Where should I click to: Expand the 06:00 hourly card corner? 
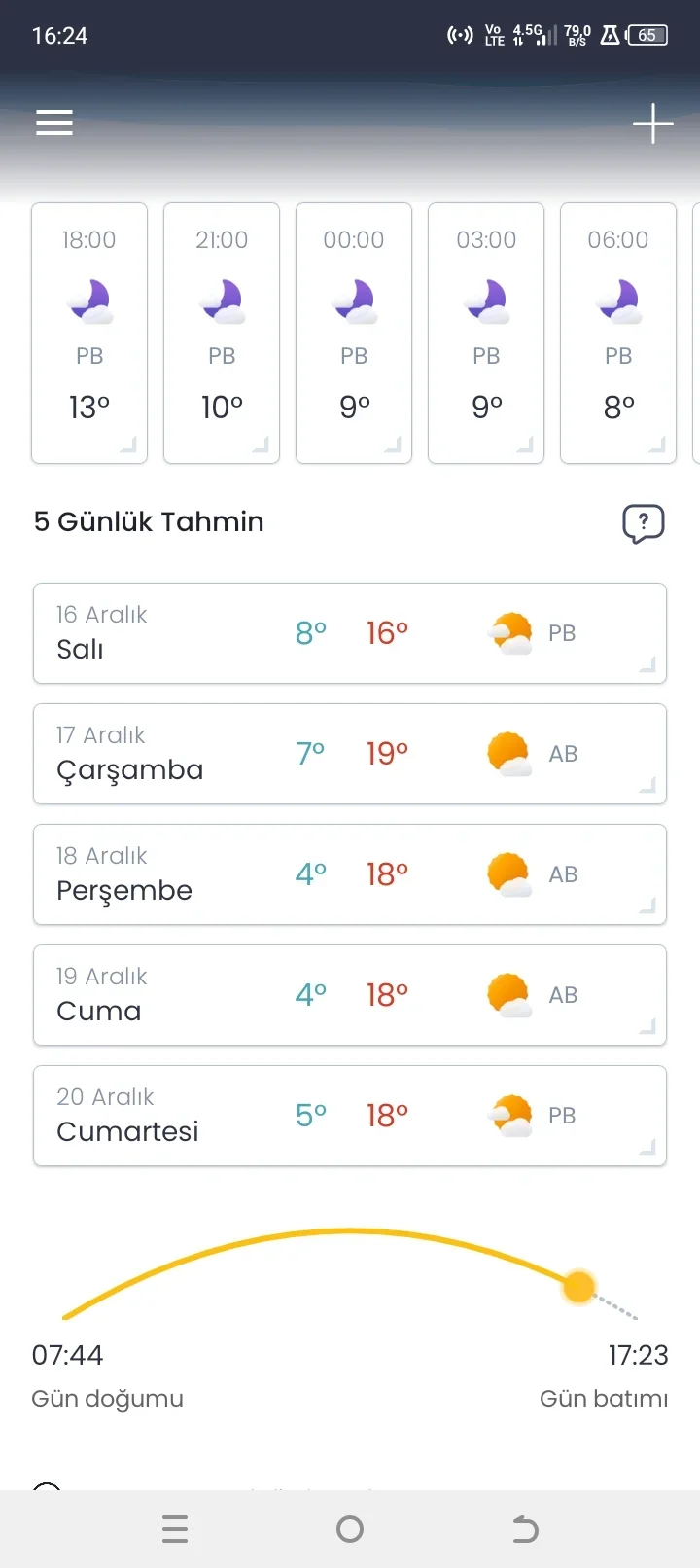pyautogui.click(x=657, y=445)
